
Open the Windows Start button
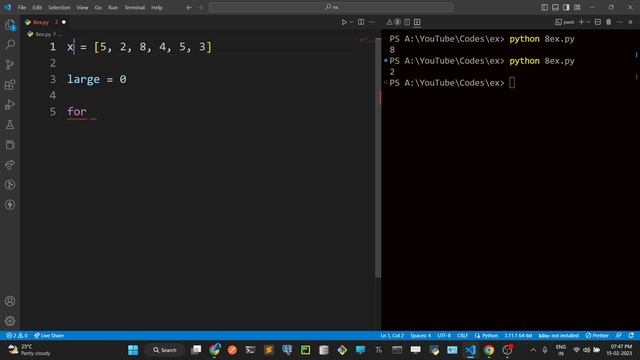[133, 350]
